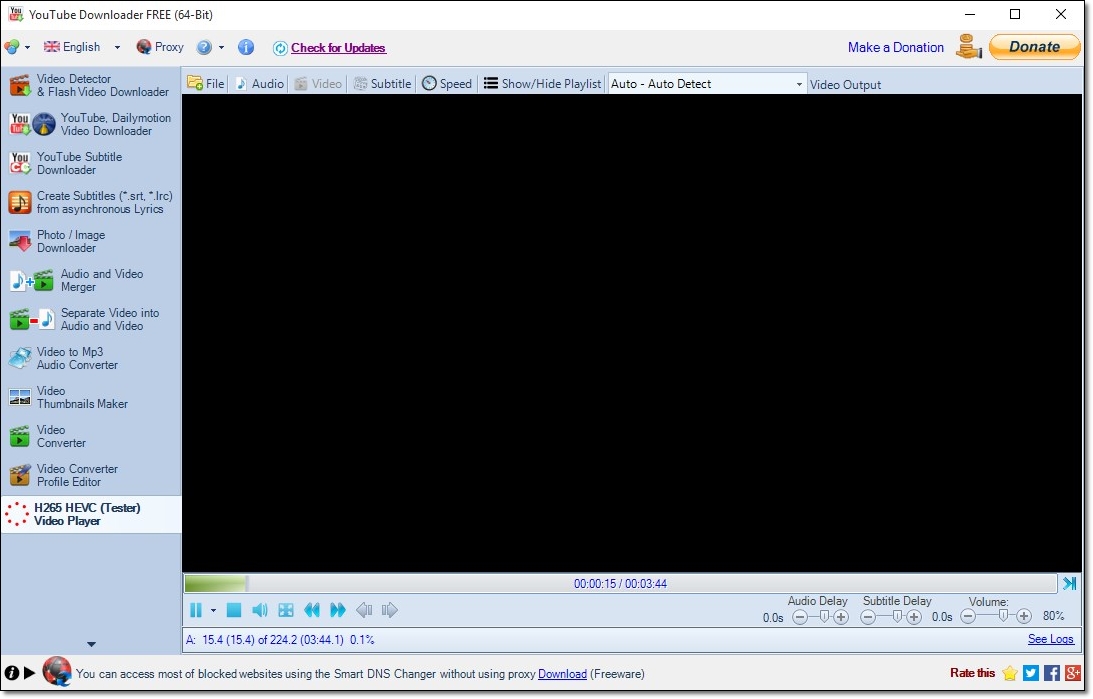
Task: Open Video Detector & Flash Video Downloader
Action: [x=91, y=85]
